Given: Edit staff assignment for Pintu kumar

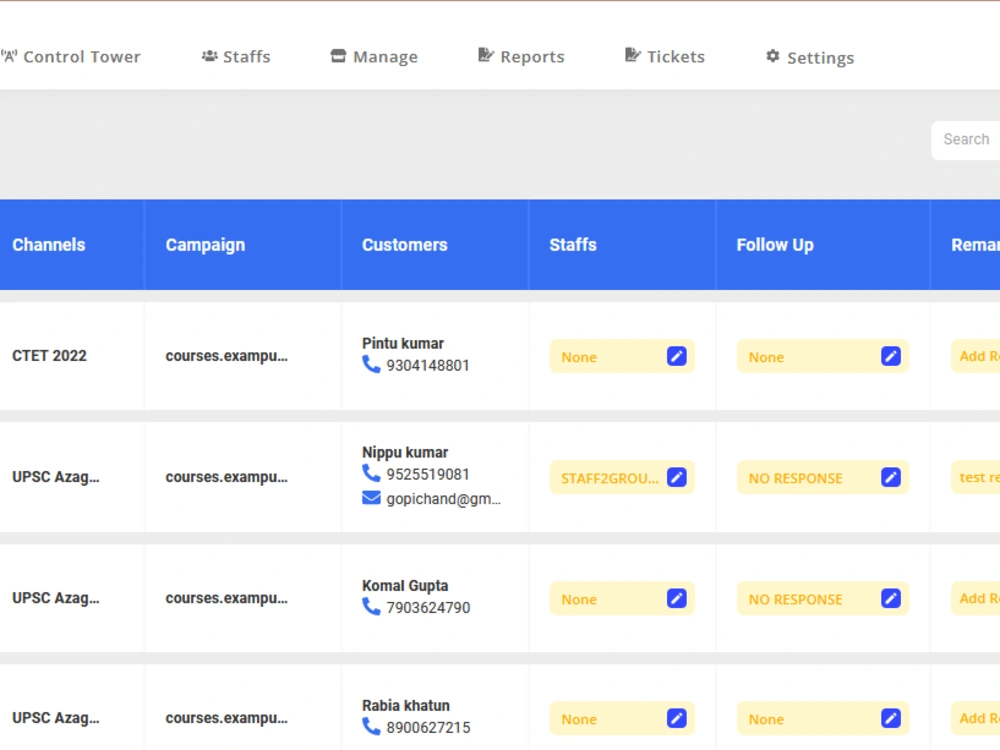Looking at the screenshot, I should click(x=677, y=356).
